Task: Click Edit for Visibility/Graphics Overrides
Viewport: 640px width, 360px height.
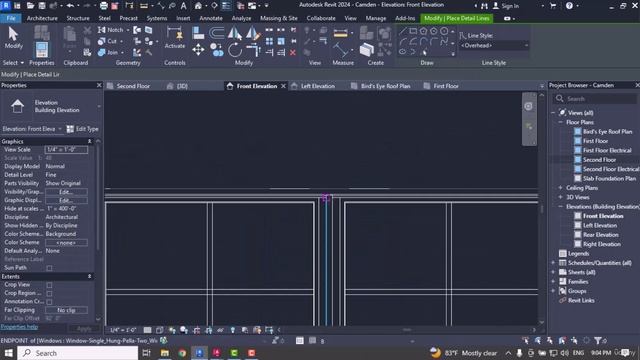Action: pos(66,192)
